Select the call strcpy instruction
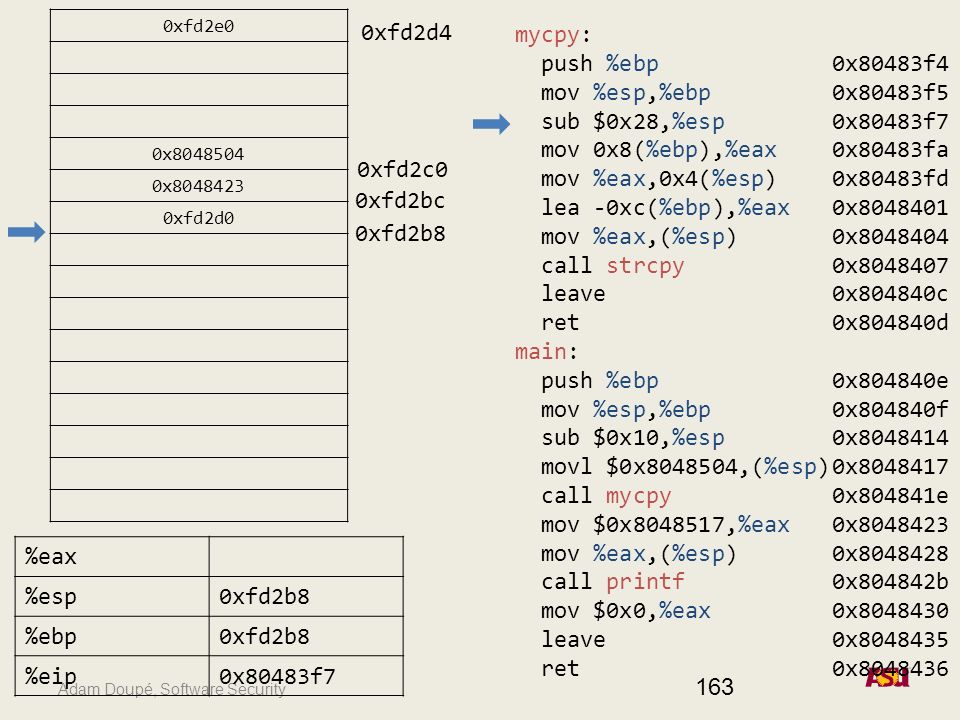 coord(613,266)
